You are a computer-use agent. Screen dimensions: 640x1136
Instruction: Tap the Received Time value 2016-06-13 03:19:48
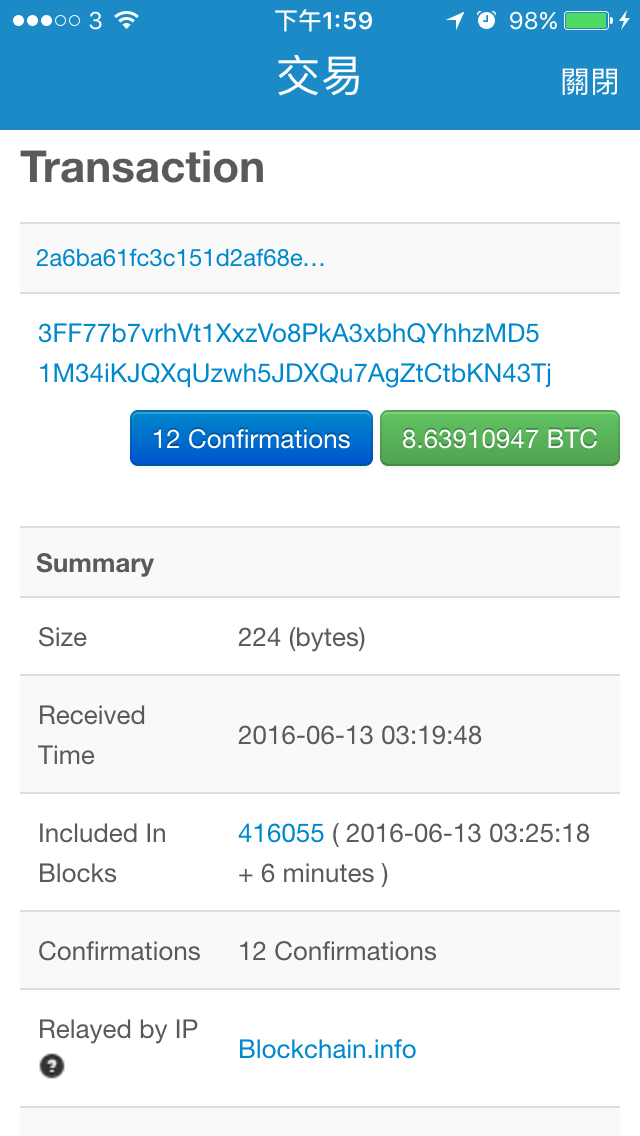click(360, 735)
